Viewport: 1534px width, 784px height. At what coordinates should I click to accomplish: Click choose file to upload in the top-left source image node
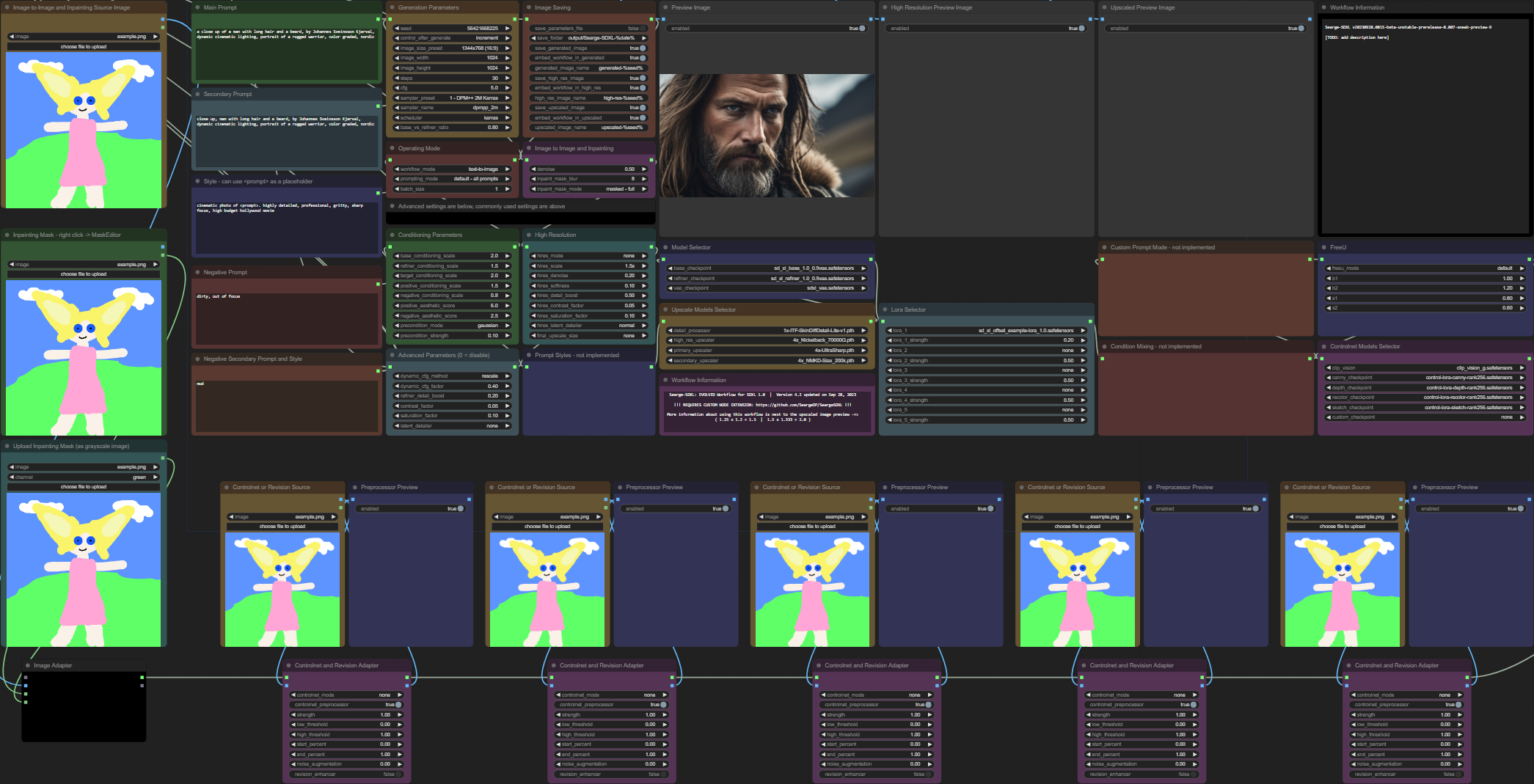pyautogui.click(x=84, y=47)
